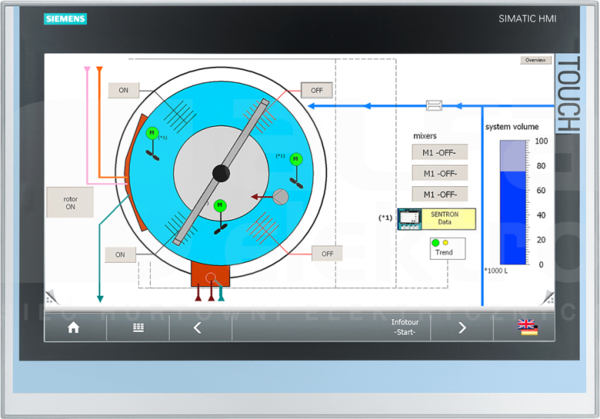Click the scale value 20
The image size is (600, 419).
tap(541, 240)
